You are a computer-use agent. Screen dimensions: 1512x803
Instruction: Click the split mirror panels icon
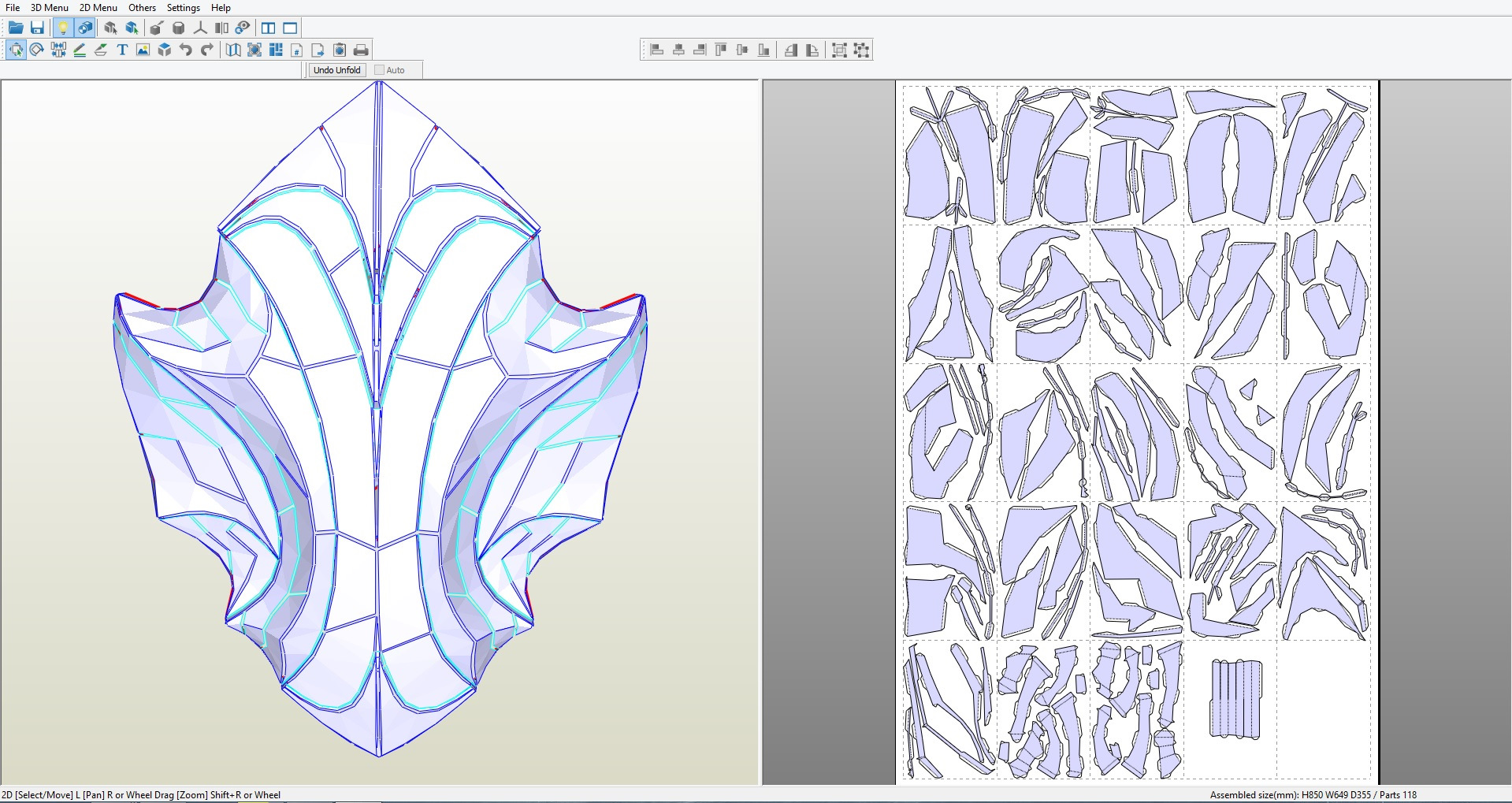(x=221, y=28)
